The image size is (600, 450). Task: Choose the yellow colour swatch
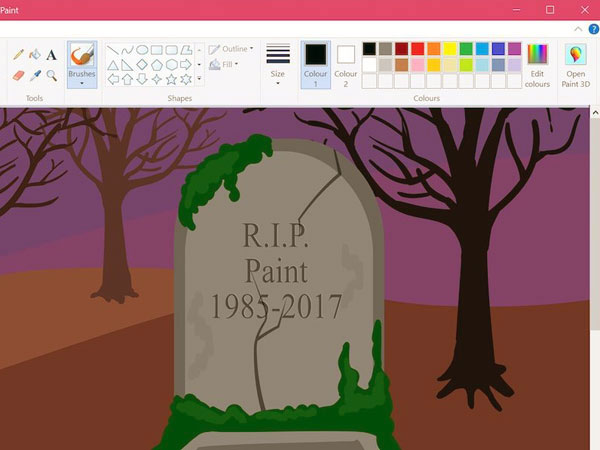450,49
